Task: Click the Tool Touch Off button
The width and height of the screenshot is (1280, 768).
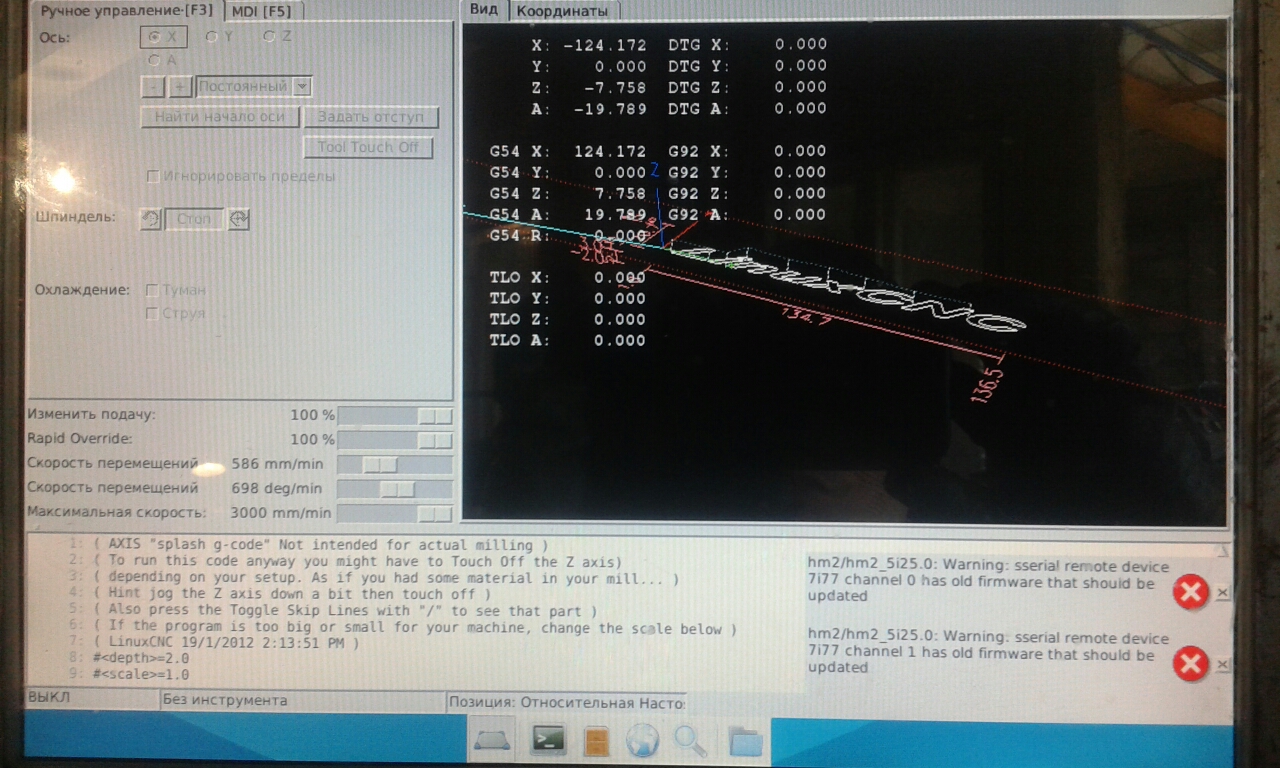Action: click(x=368, y=147)
